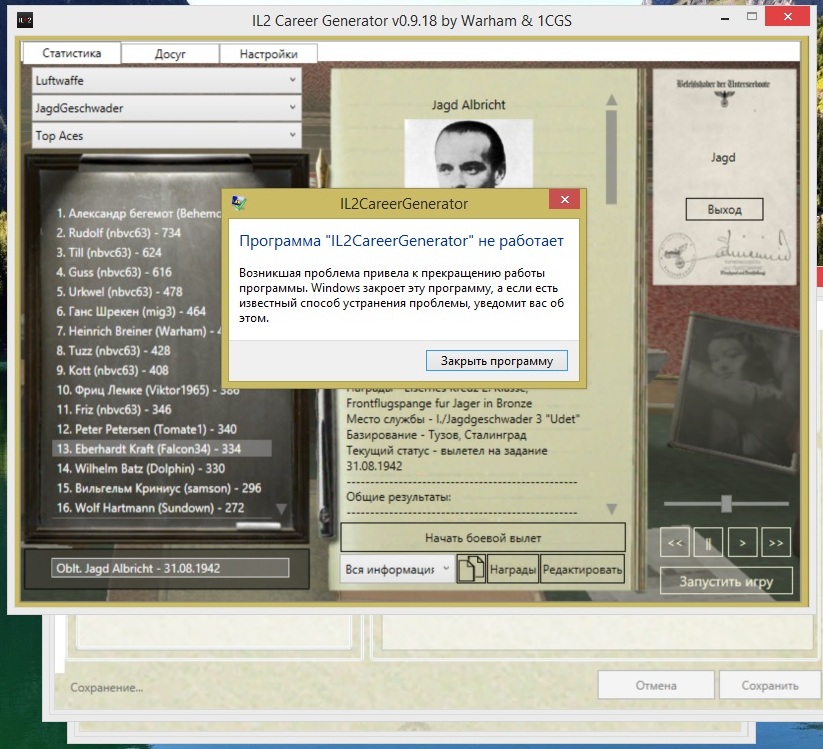Click the Редактировать button
Viewport: 823px width, 749px height.
pyautogui.click(x=582, y=569)
